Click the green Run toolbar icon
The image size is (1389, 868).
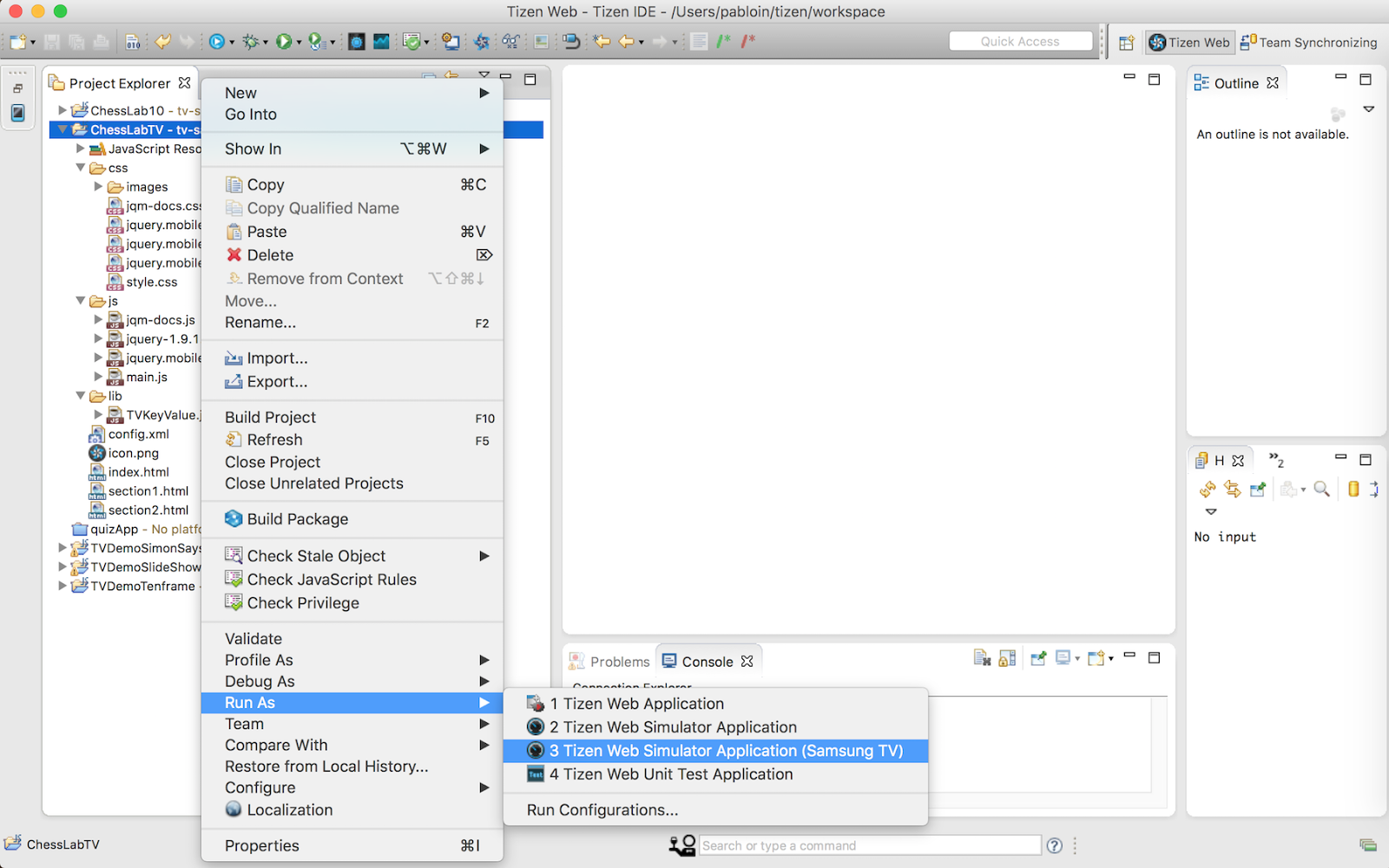click(285, 41)
